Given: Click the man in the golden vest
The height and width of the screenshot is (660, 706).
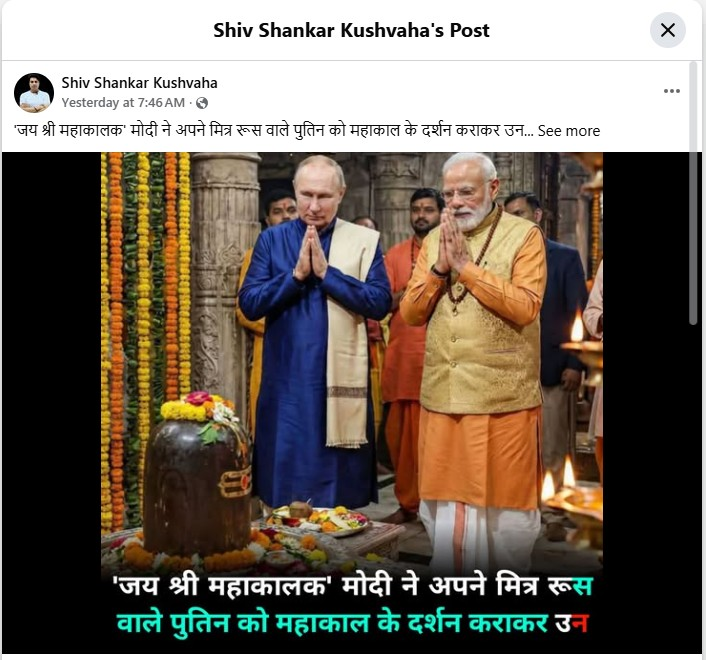Looking at the screenshot, I should (474, 360).
